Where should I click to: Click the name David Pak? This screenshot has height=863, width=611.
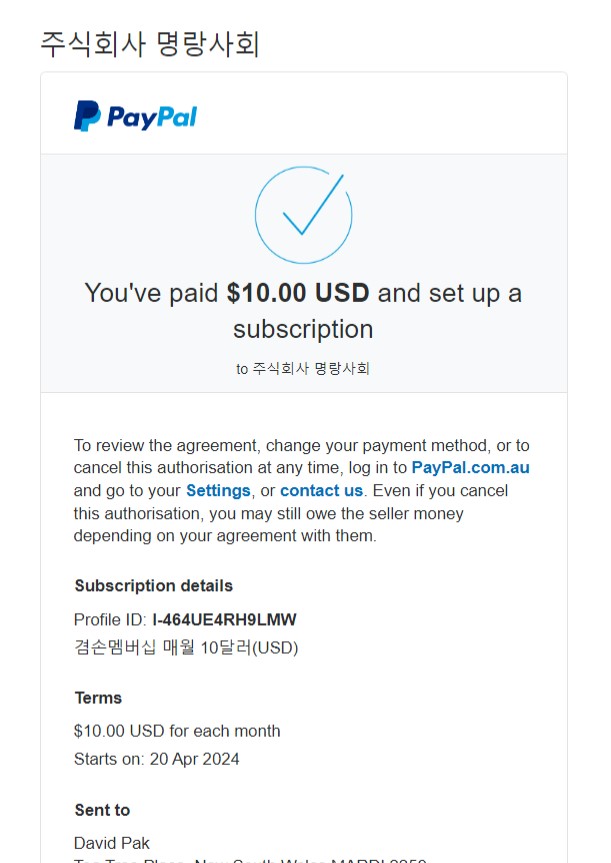112,843
